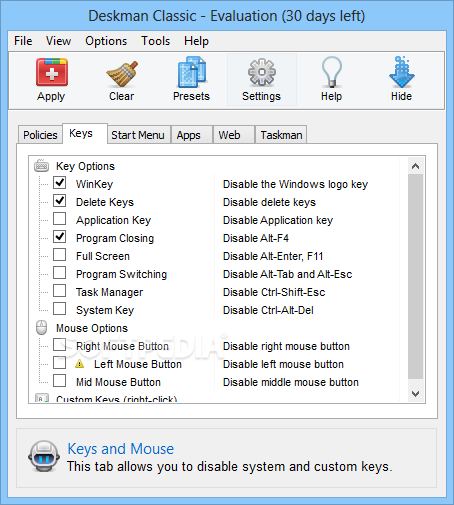Open the Help menu
The height and width of the screenshot is (505, 454).
196,41
